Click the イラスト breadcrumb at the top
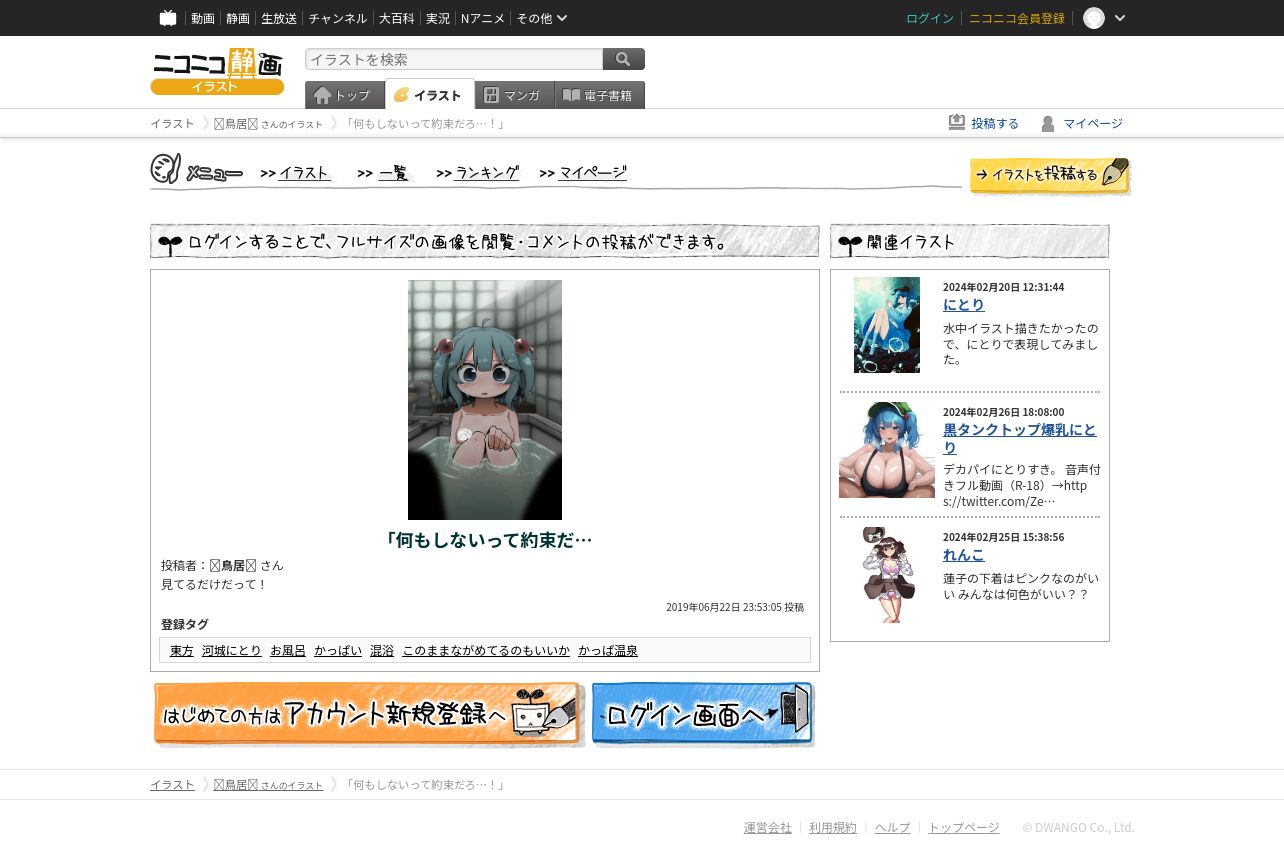This screenshot has width=1284, height=854. [172, 124]
